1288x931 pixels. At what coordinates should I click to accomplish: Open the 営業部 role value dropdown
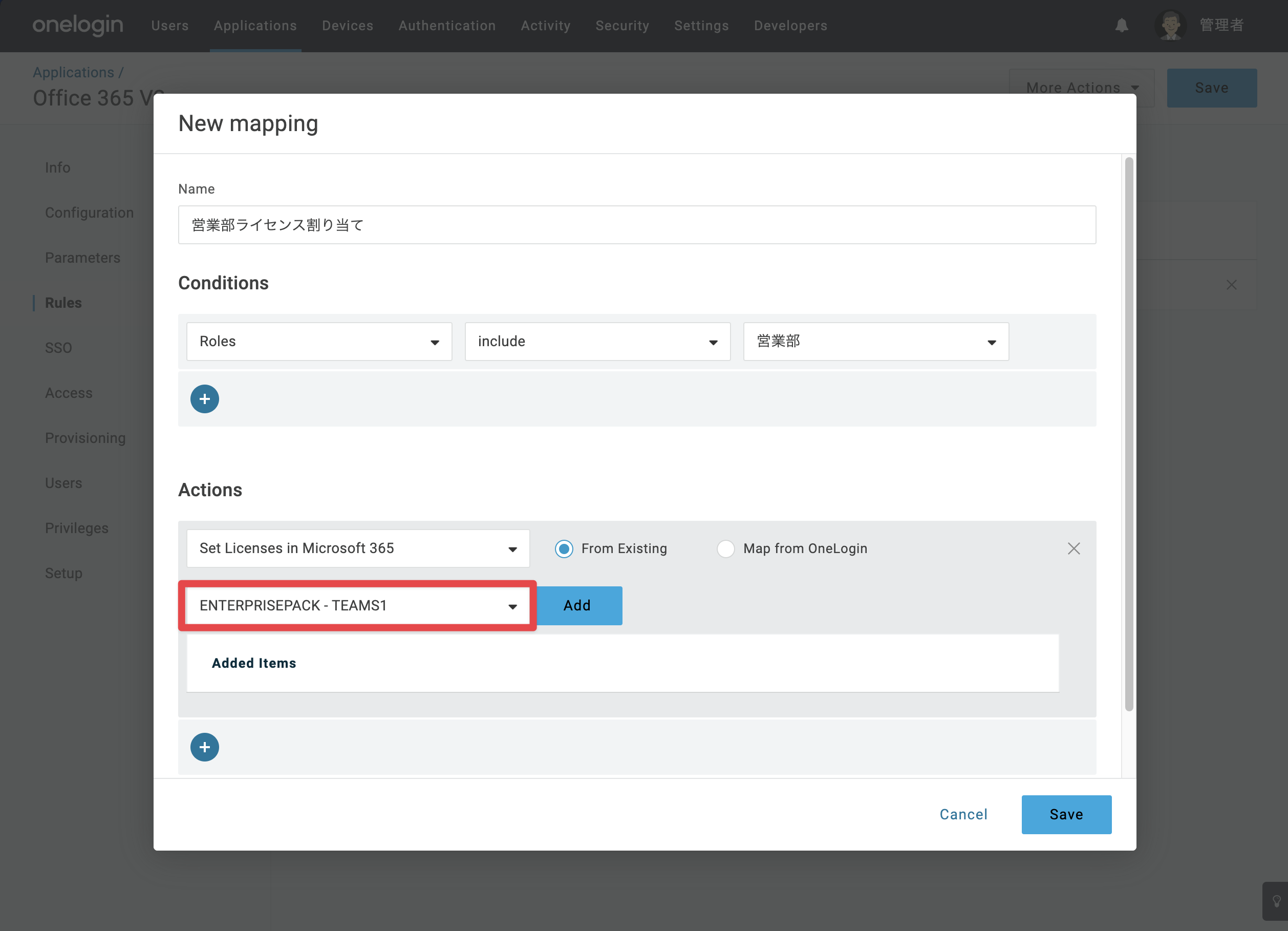point(876,342)
